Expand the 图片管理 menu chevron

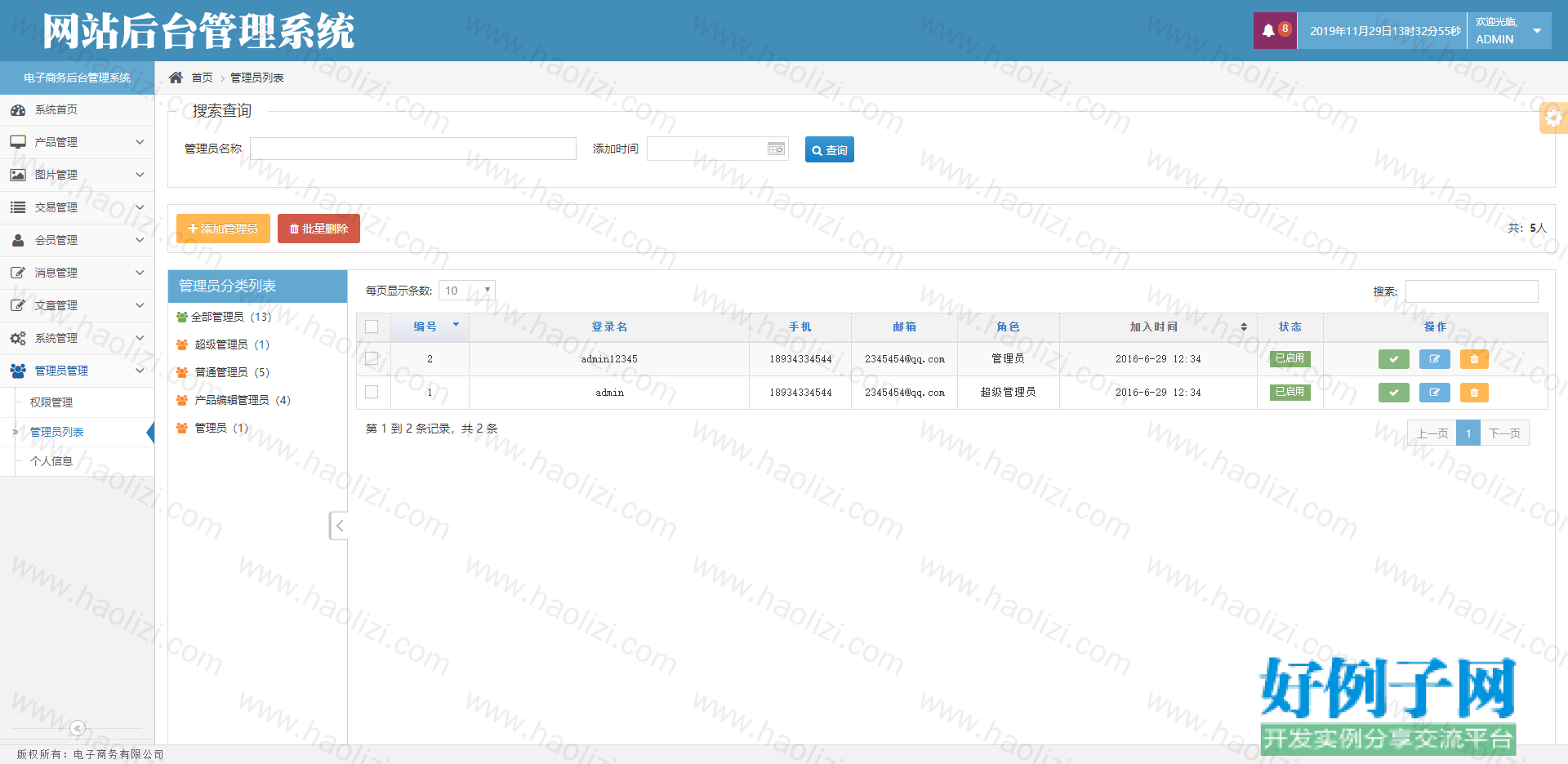click(140, 175)
